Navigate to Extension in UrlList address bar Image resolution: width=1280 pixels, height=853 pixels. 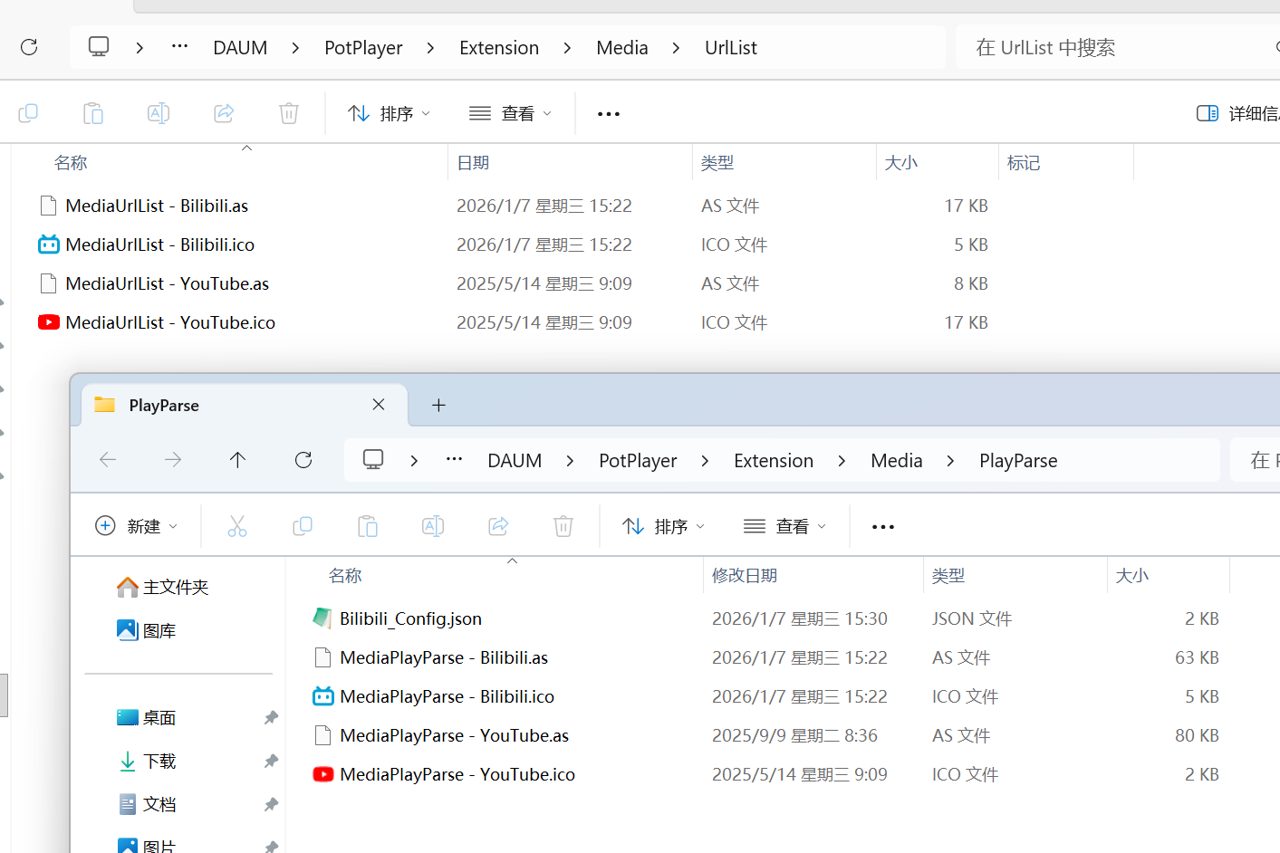click(499, 47)
